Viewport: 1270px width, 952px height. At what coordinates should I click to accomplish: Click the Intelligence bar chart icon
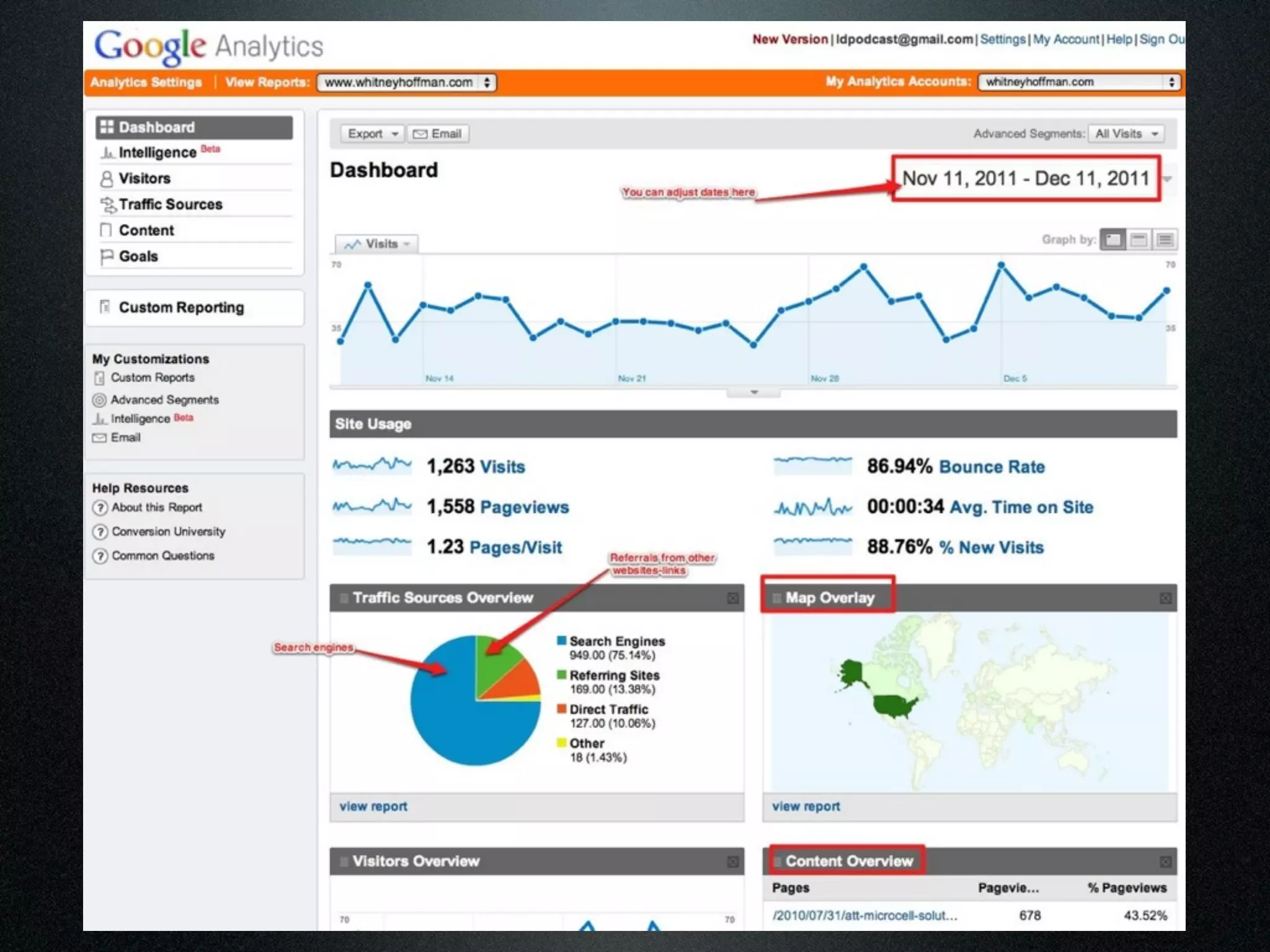[x=107, y=153]
